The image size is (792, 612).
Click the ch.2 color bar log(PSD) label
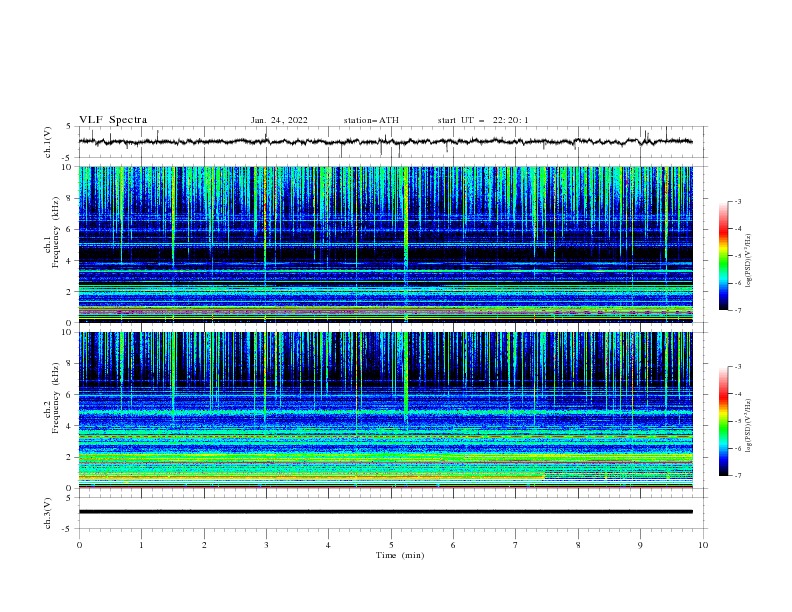[748, 426]
